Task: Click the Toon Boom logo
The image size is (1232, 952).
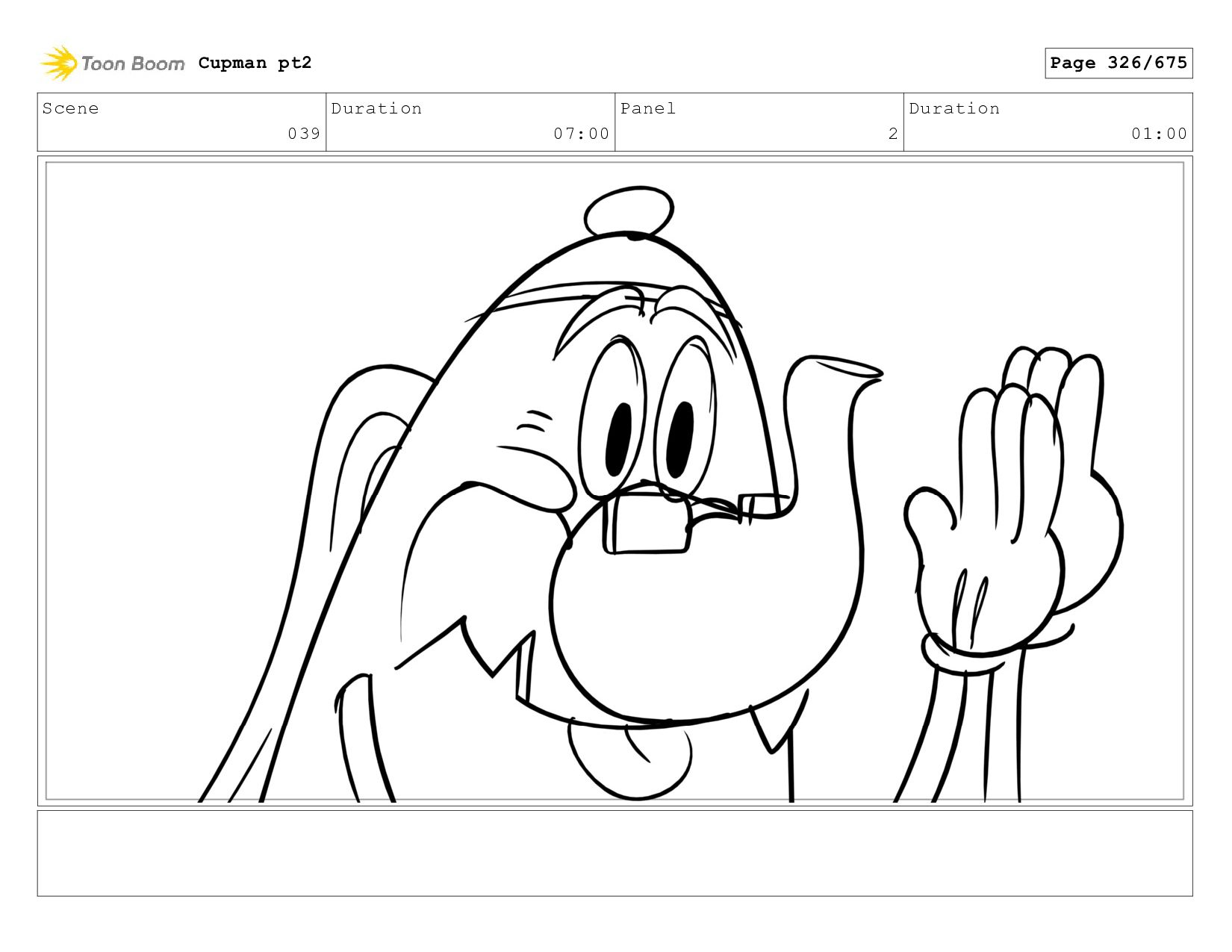Action: coord(112,63)
